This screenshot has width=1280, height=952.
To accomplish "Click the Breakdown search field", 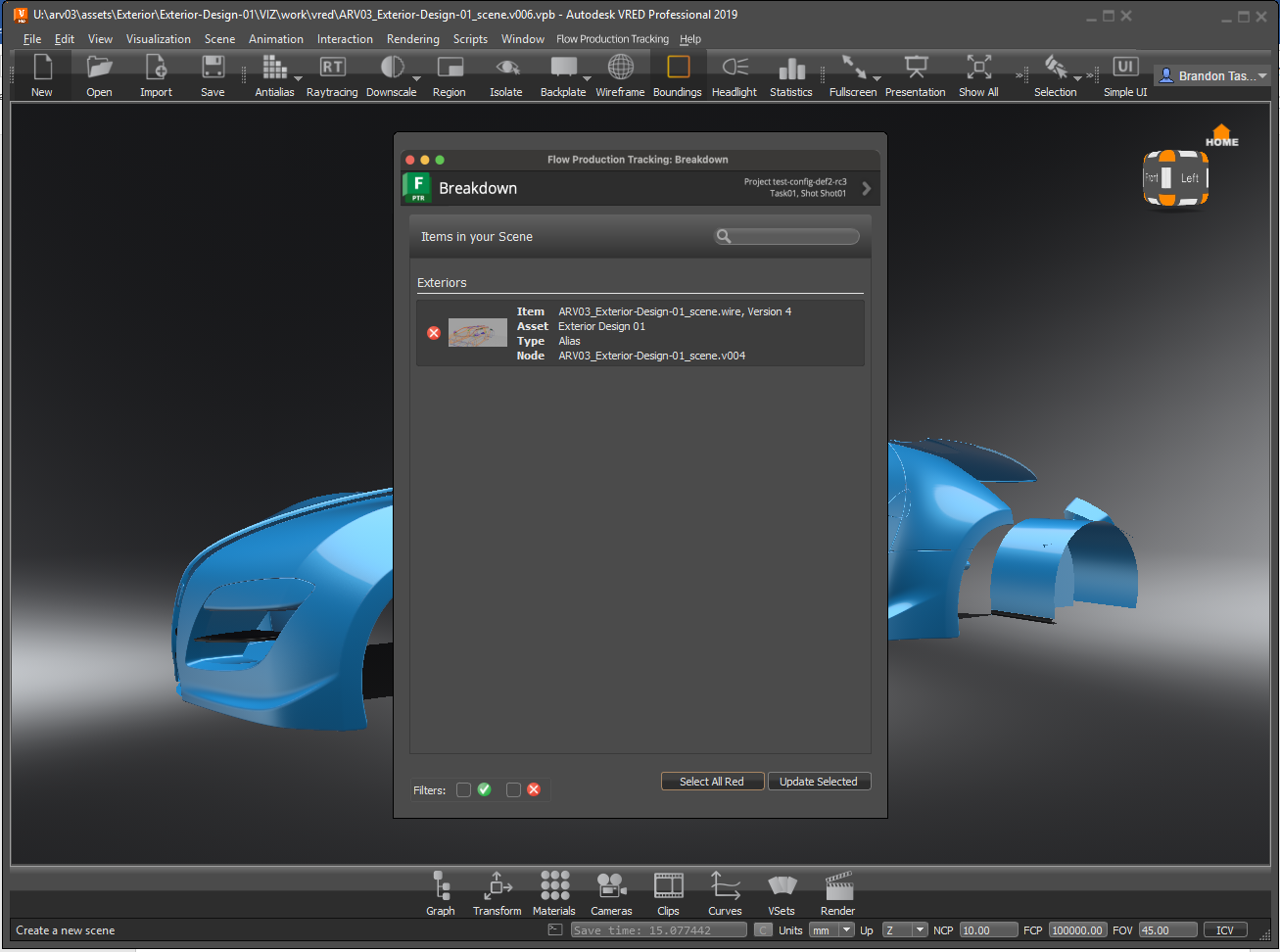I will coord(787,236).
